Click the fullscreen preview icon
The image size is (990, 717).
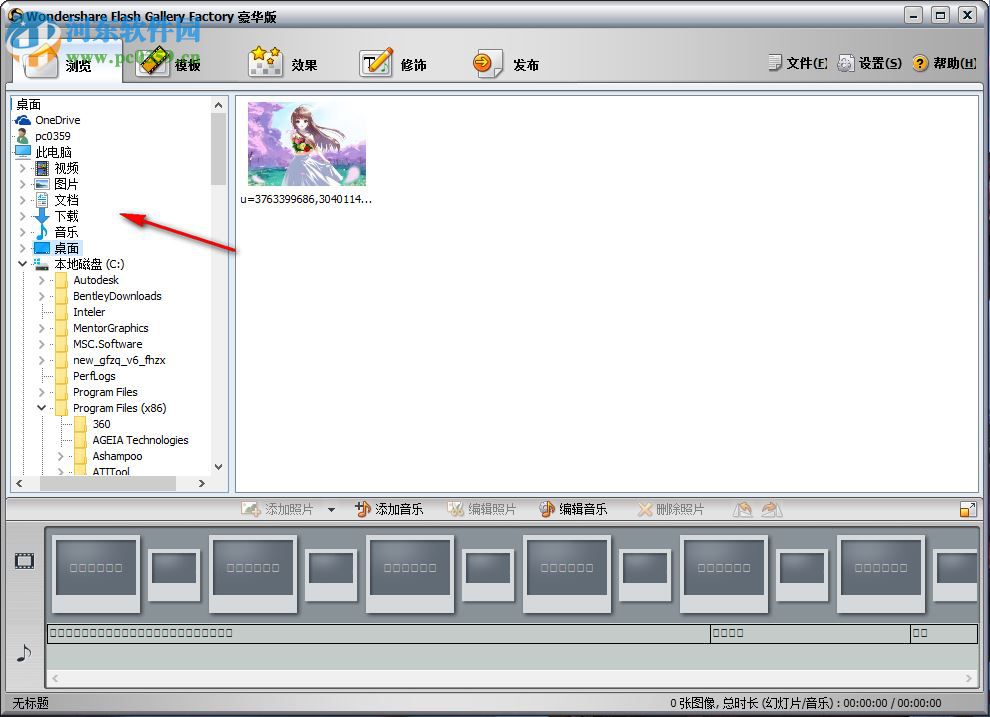[967, 508]
